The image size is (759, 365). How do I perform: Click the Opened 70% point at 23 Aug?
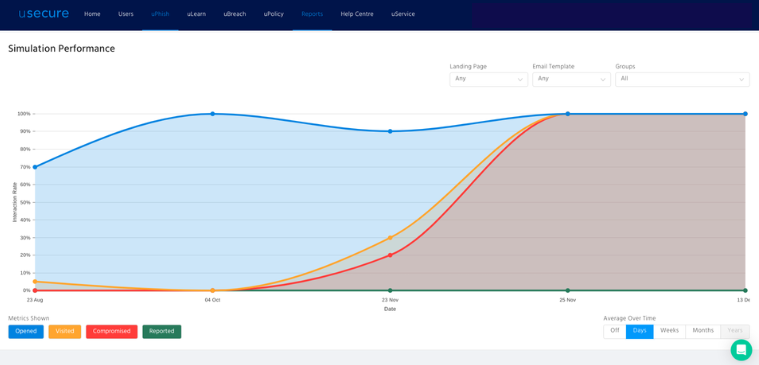pyautogui.click(x=35, y=167)
